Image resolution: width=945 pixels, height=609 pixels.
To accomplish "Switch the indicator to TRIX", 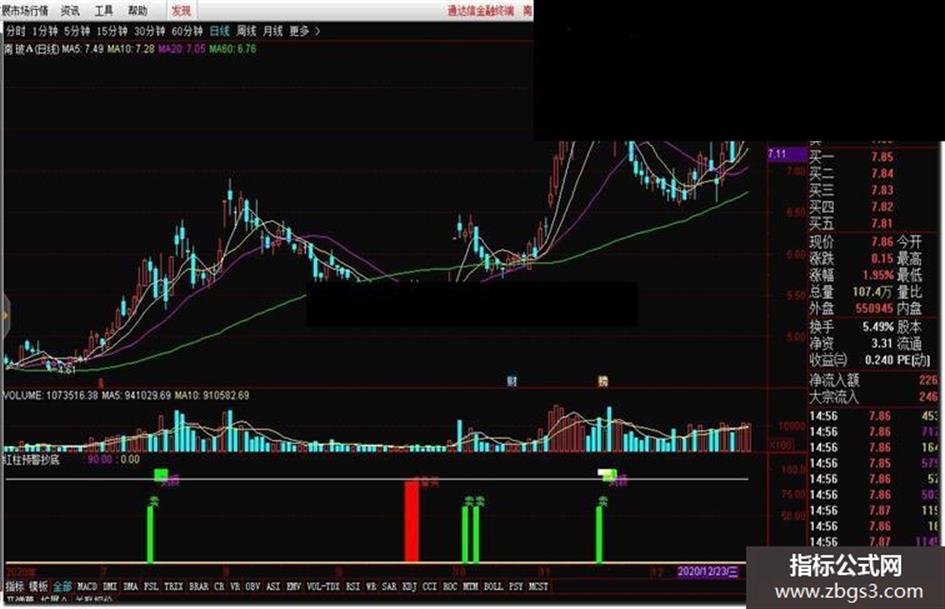I will click(x=174, y=586).
